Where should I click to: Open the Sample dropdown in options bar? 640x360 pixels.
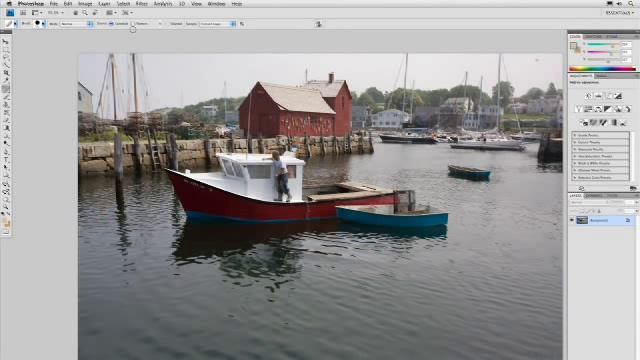click(218, 24)
